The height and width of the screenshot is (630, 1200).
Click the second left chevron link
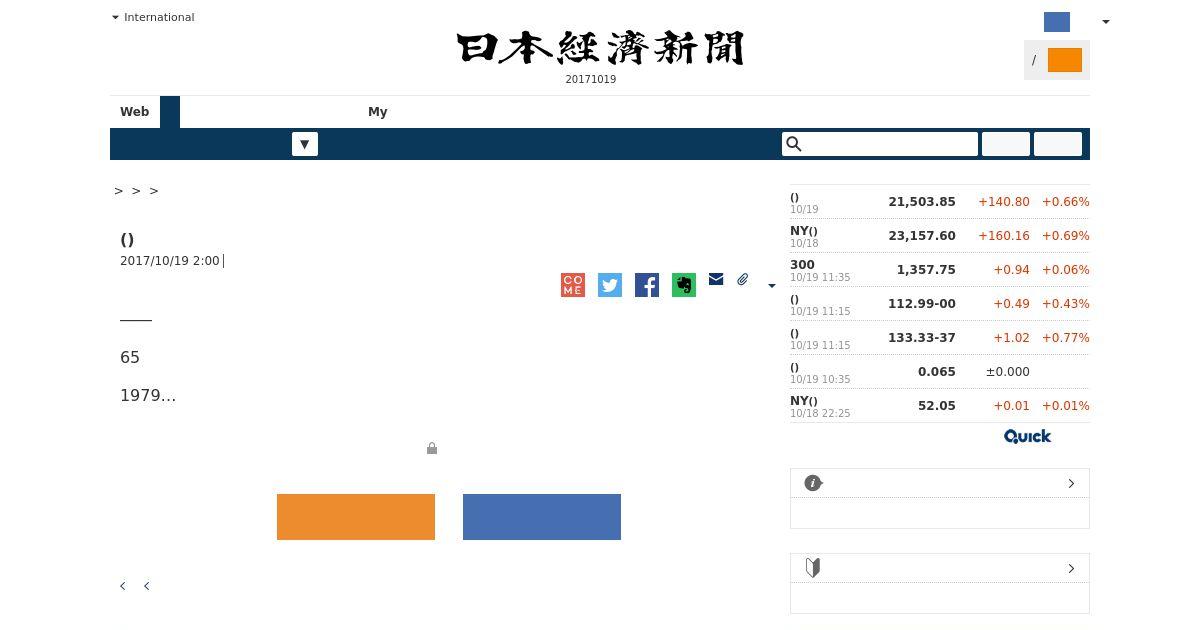[147, 586]
